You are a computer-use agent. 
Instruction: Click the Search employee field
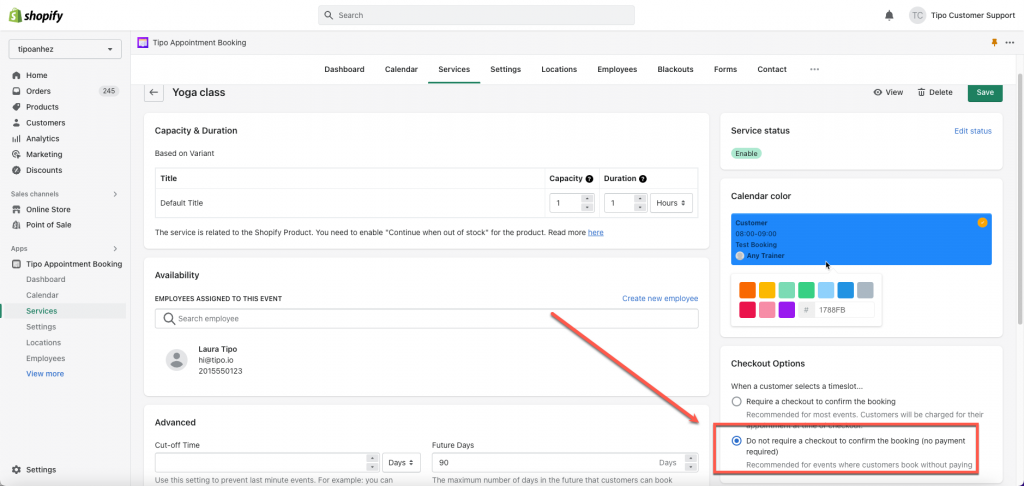click(426, 319)
